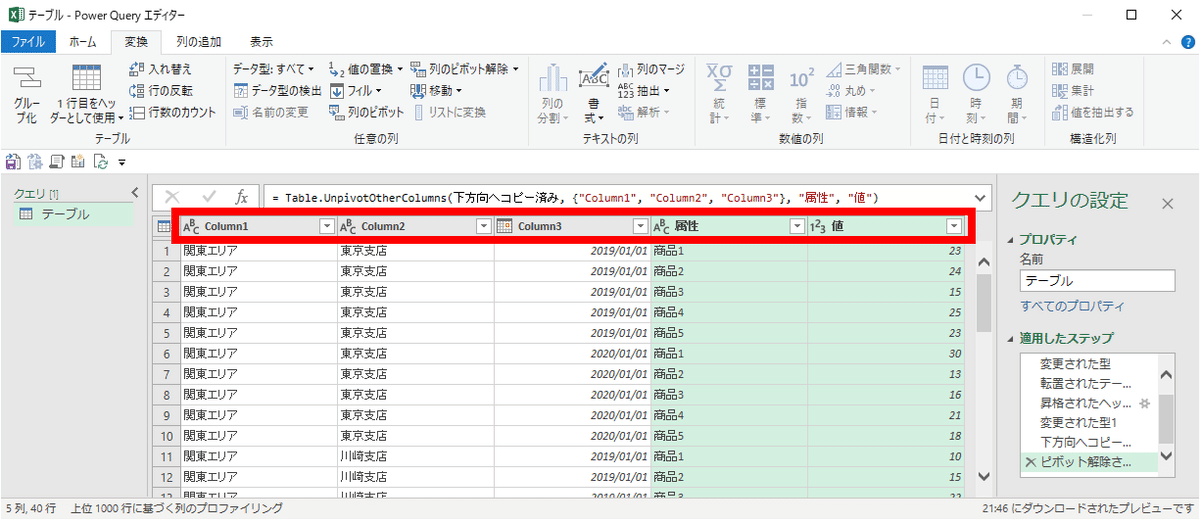Click the 集計 (Aggregate) command
This screenshot has width=1200, height=520.
[x=1072, y=91]
